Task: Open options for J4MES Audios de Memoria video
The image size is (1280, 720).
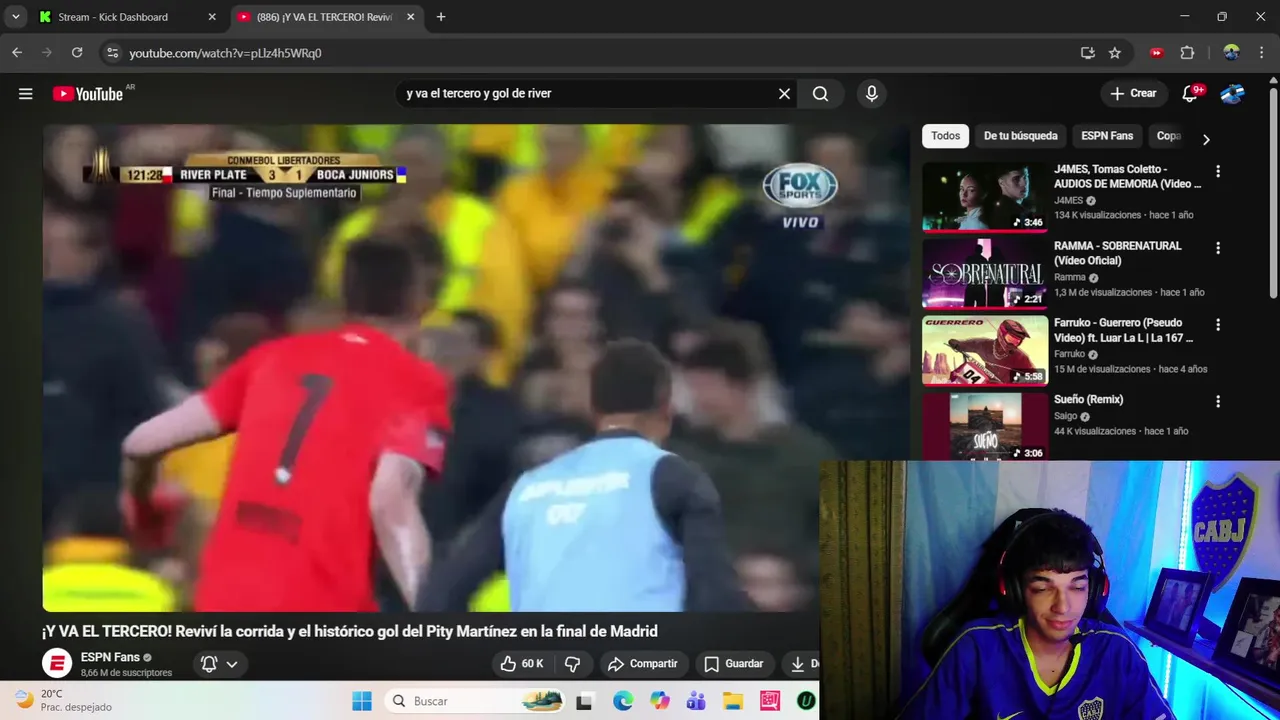Action: click(x=1218, y=172)
